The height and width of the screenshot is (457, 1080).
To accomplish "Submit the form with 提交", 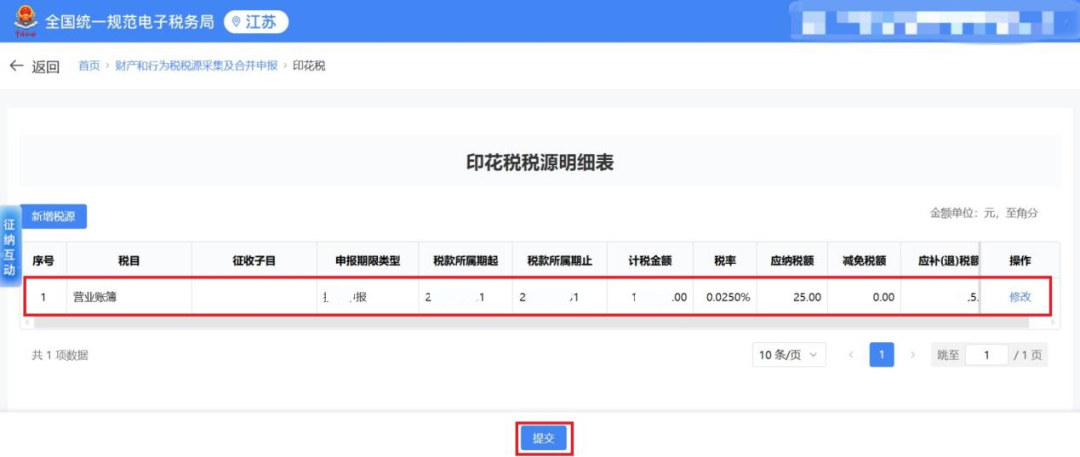I will click(544, 438).
